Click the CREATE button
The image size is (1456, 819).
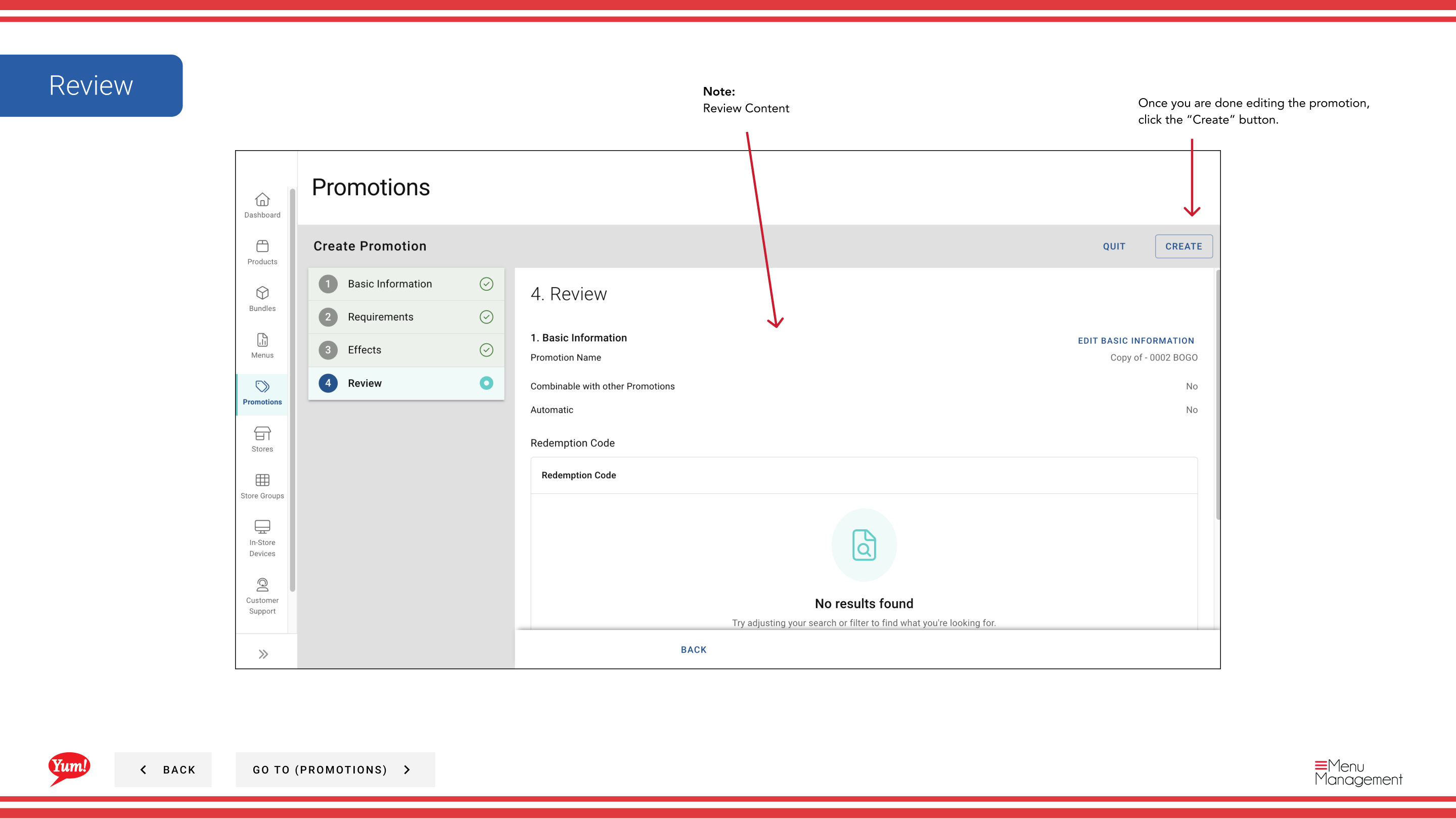(1184, 246)
